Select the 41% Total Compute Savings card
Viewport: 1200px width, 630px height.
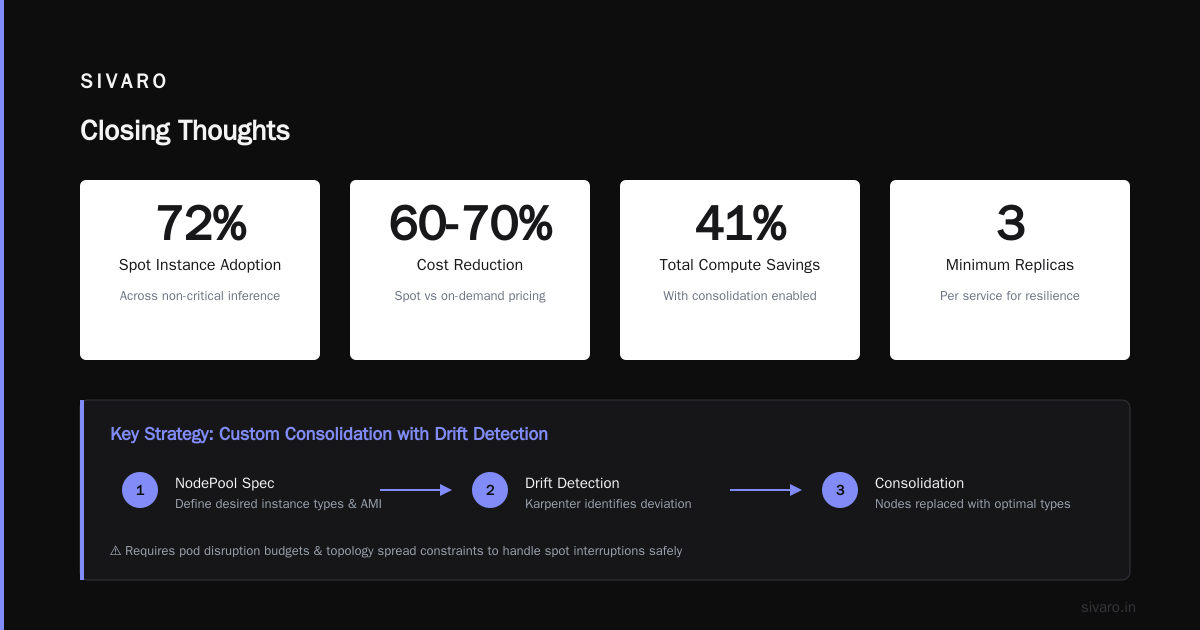740,270
